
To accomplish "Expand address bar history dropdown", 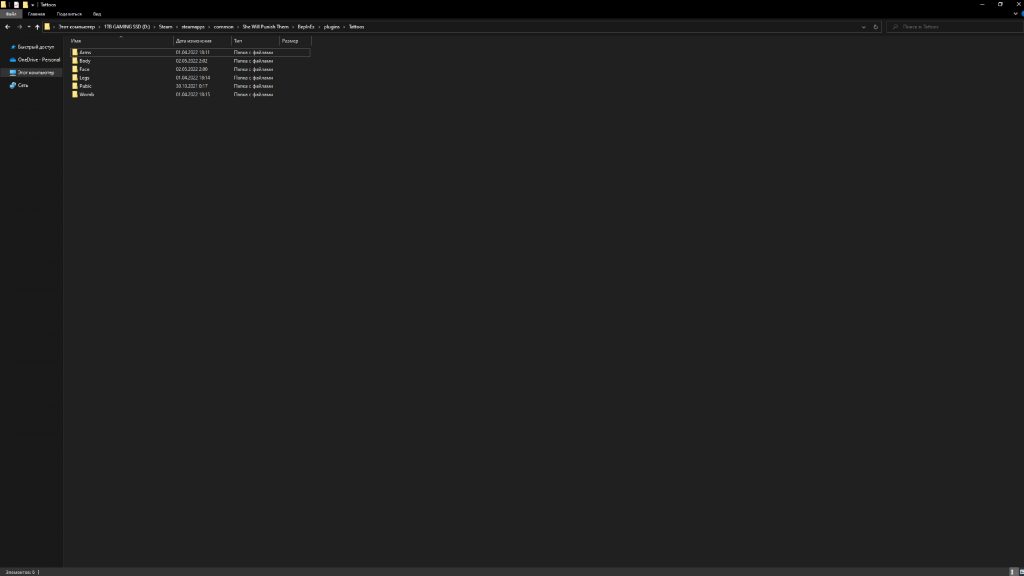I will pos(863,27).
